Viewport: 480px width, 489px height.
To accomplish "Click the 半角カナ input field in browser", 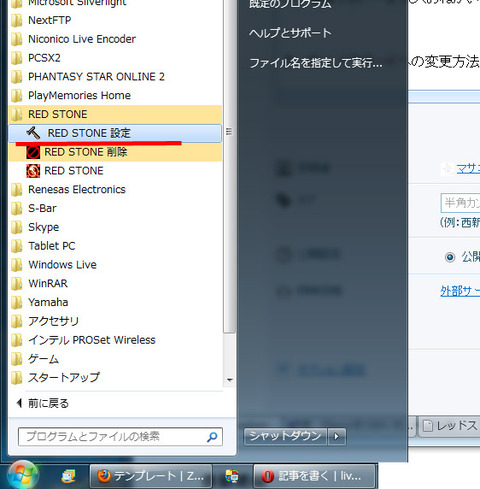I will pos(460,203).
